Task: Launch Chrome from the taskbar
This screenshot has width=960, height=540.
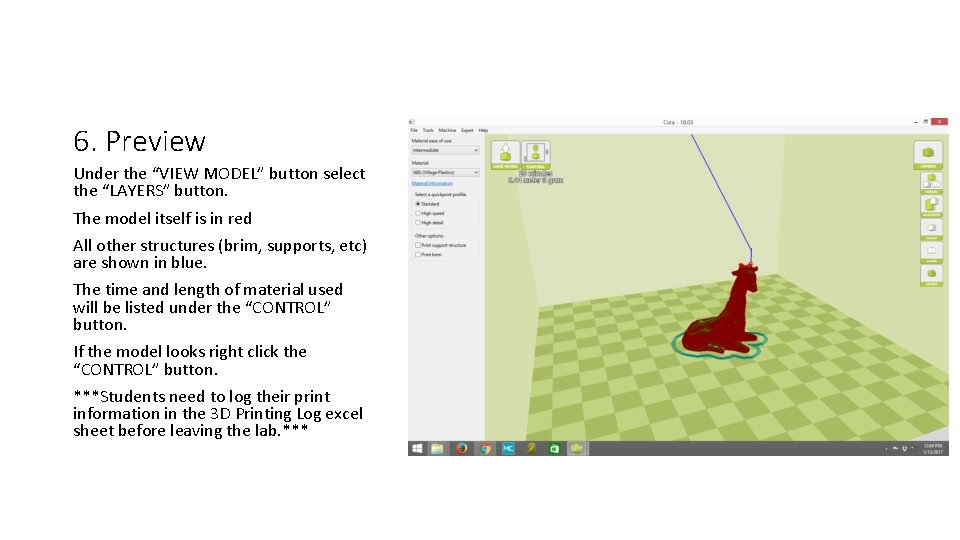Action: click(485, 449)
